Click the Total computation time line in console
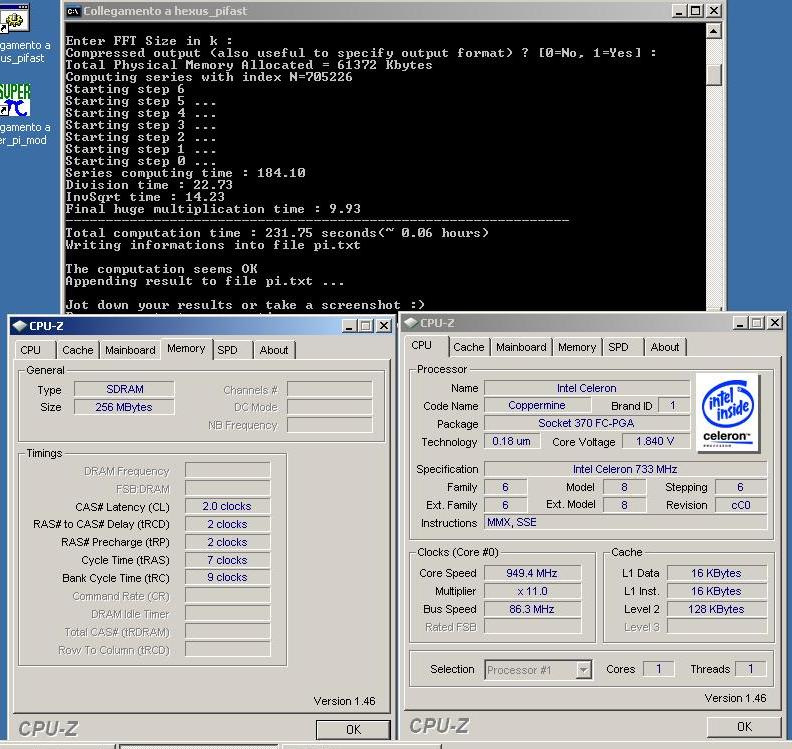 (x=277, y=233)
